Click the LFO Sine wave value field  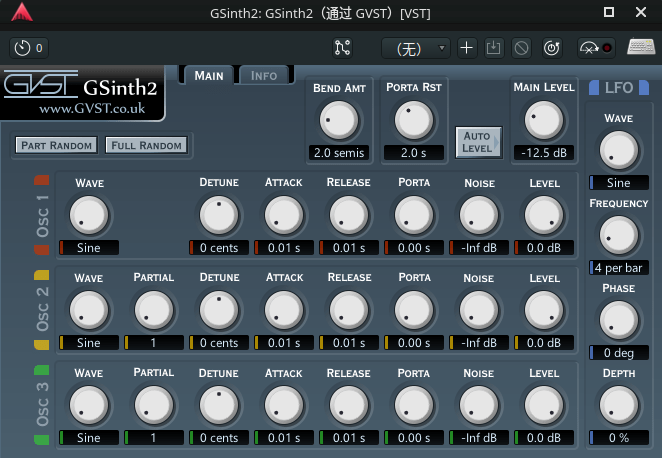click(x=619, y=183)
